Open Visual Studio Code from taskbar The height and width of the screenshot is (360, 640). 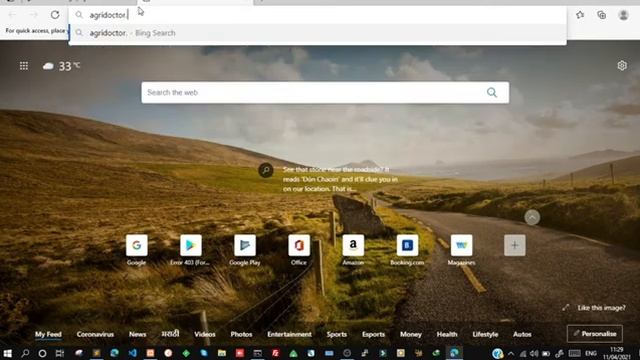point(133,353)
